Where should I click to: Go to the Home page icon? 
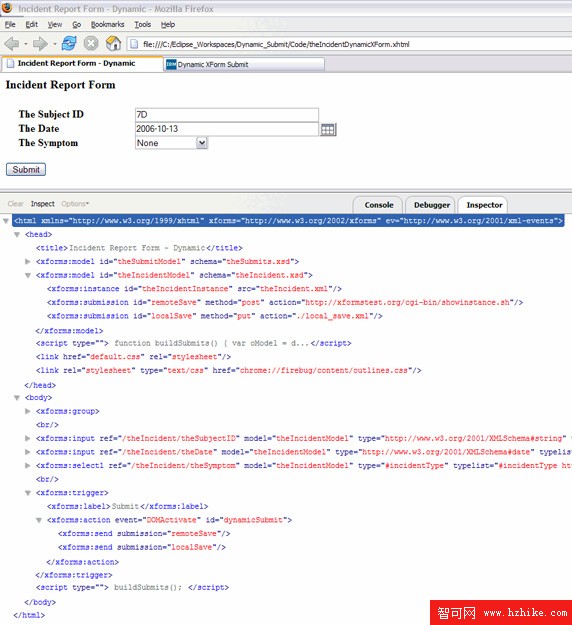point(113,43)
